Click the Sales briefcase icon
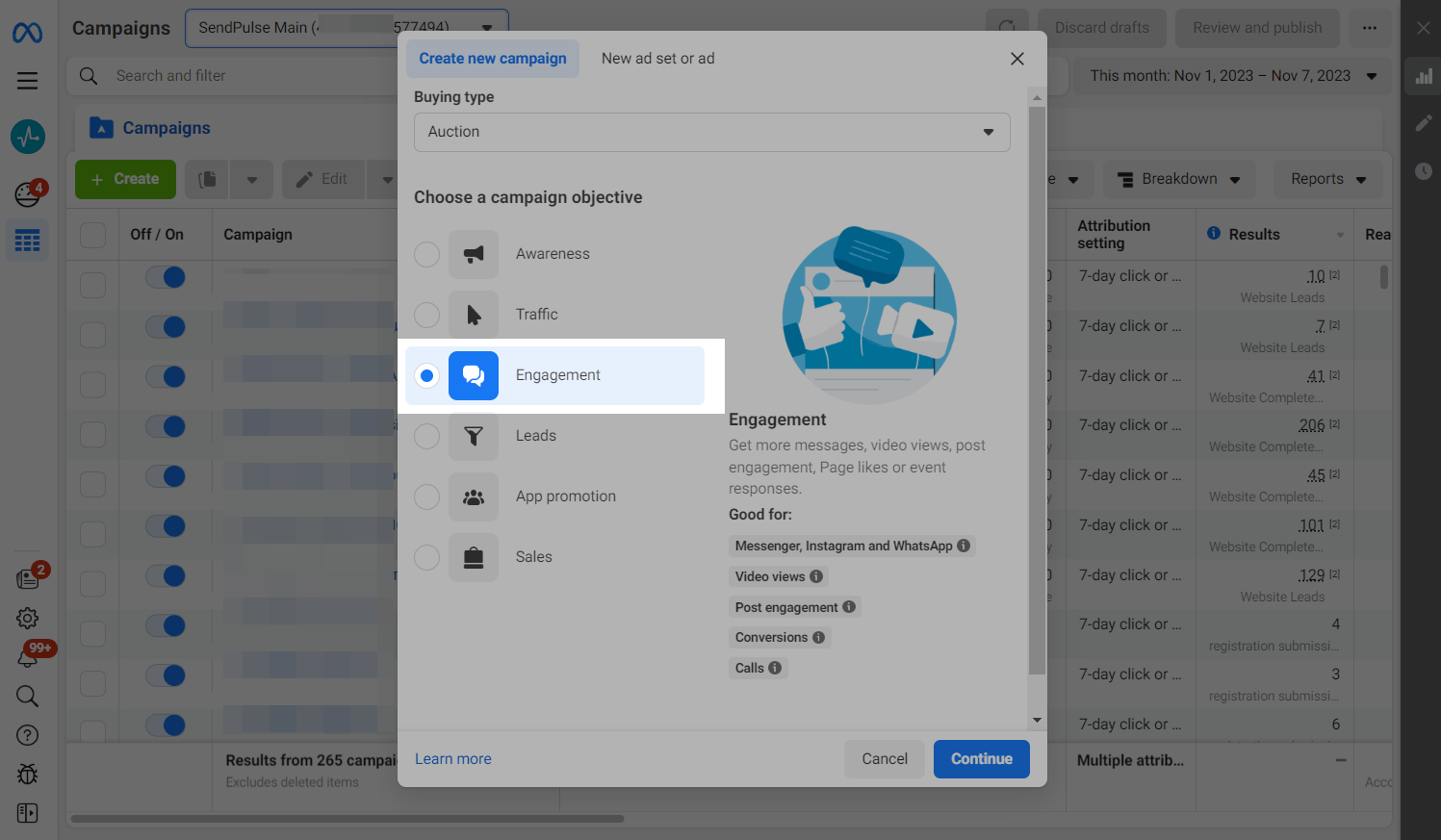This screenshot has height=840, width=1441. click(x=473, y=557)
